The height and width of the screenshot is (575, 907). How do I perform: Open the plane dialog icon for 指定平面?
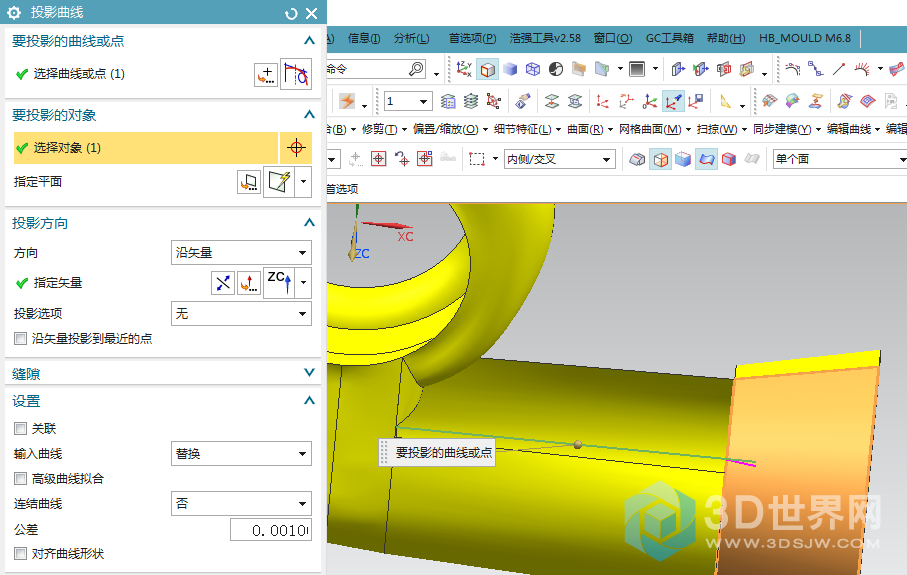[x=249, y=182]
